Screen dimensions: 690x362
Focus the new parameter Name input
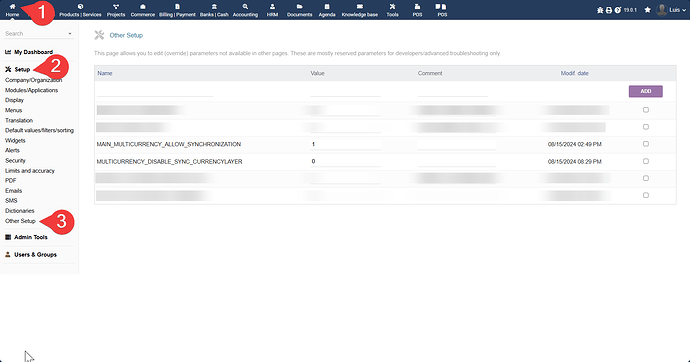pos(155,91)
